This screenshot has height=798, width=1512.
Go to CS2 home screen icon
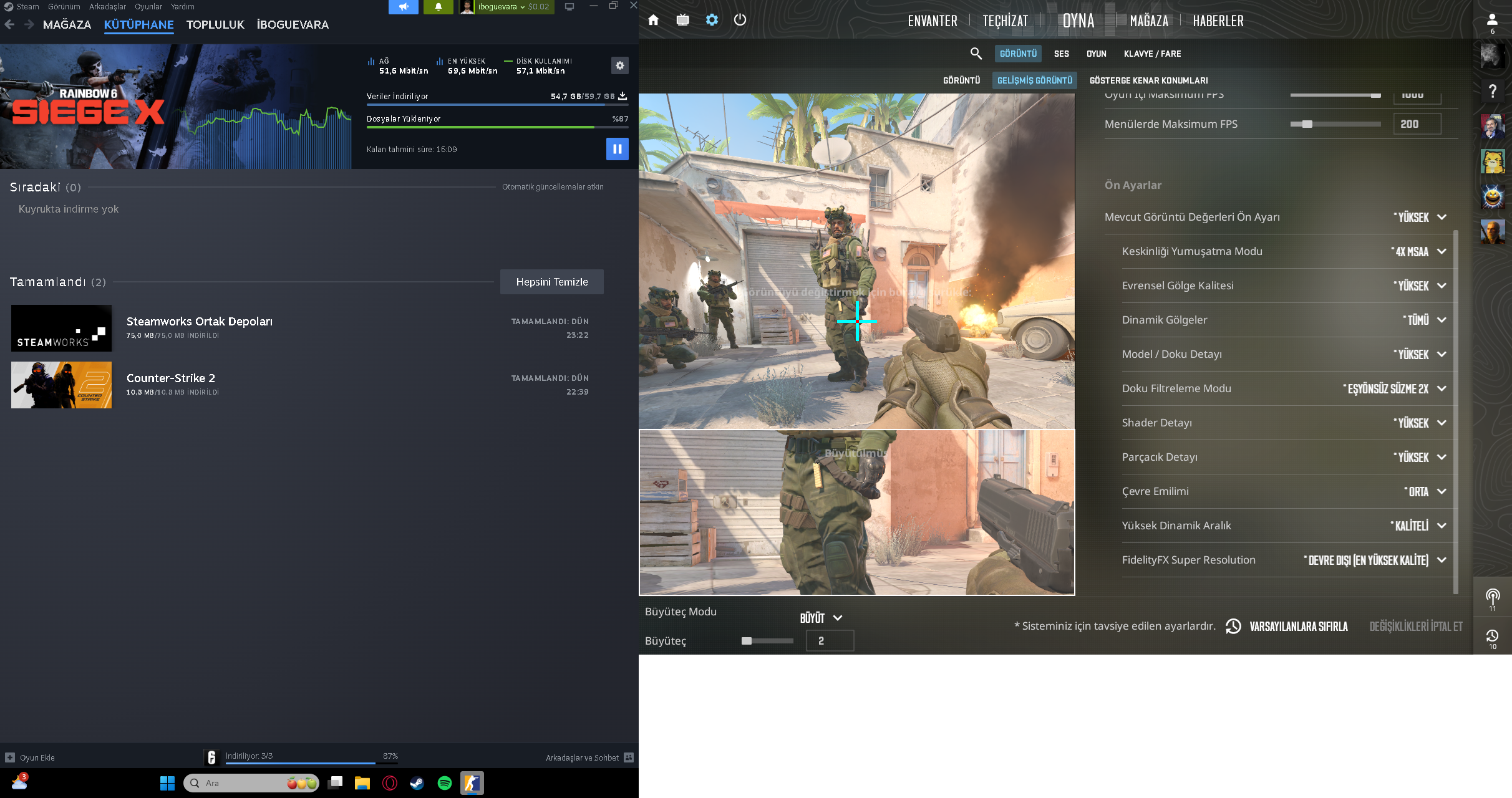point(653,20)
